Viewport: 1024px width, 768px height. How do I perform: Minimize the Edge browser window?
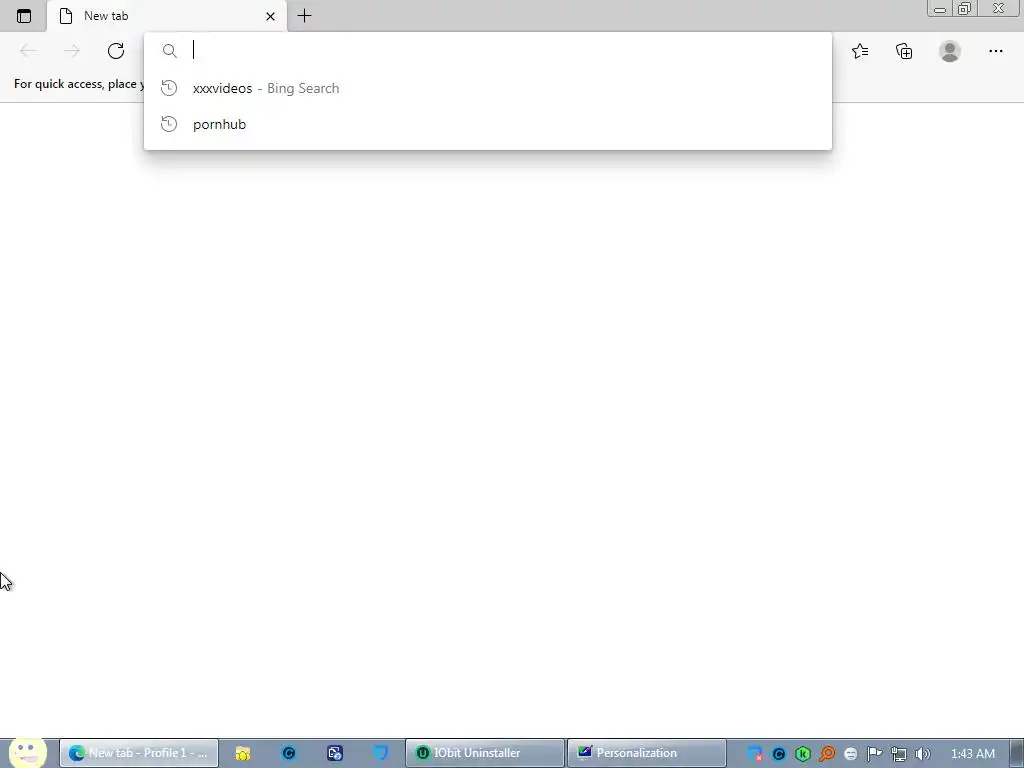(940, 9)
